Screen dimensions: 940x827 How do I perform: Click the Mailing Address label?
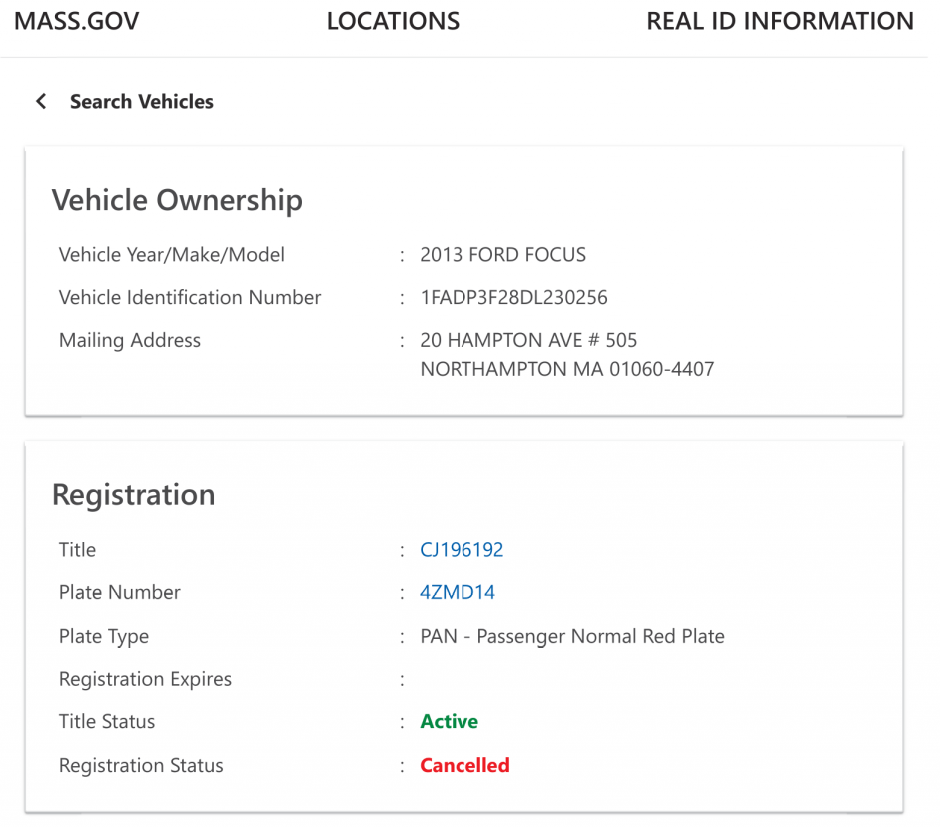(x=130, y=341)
